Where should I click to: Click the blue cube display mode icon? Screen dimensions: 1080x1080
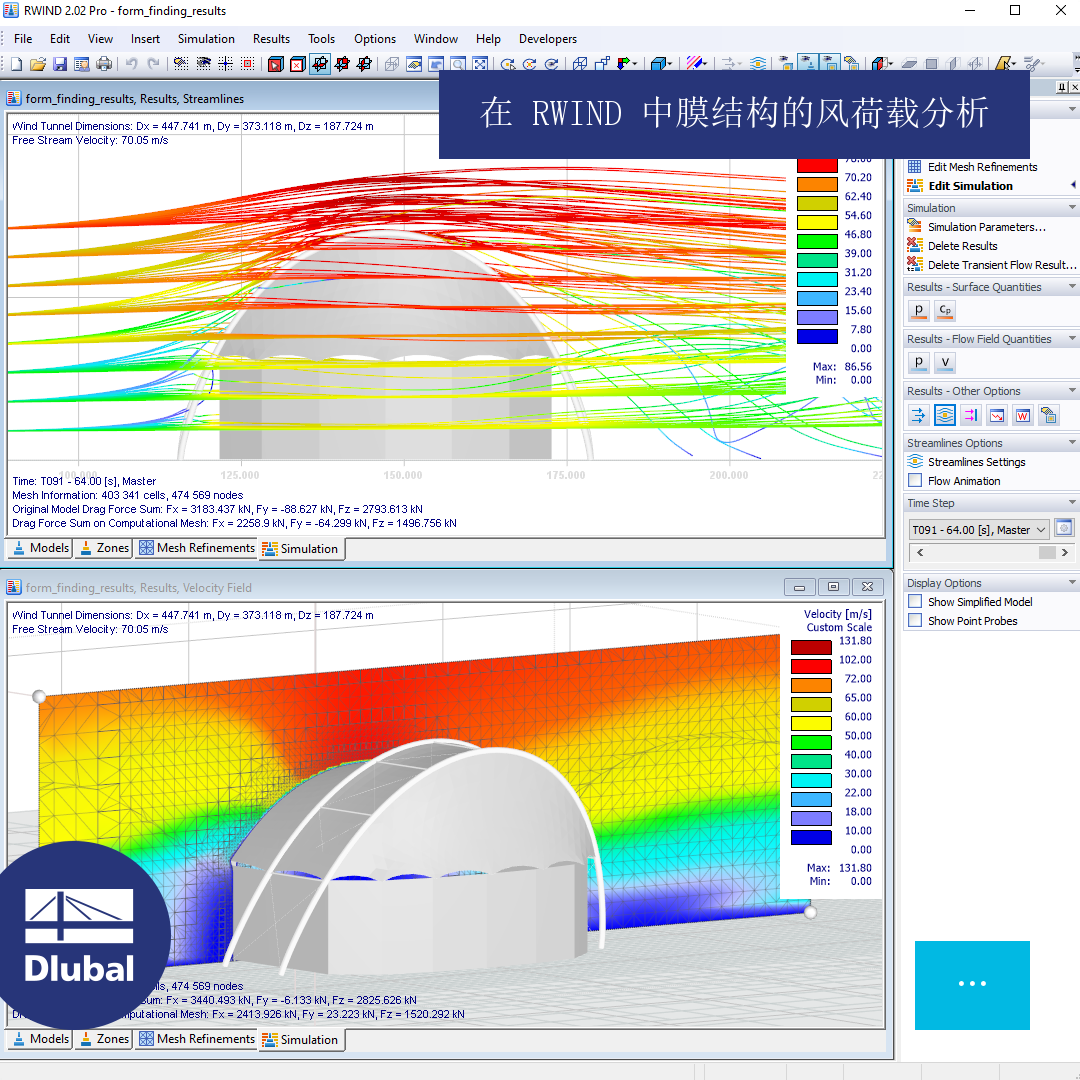pos(658,64)
